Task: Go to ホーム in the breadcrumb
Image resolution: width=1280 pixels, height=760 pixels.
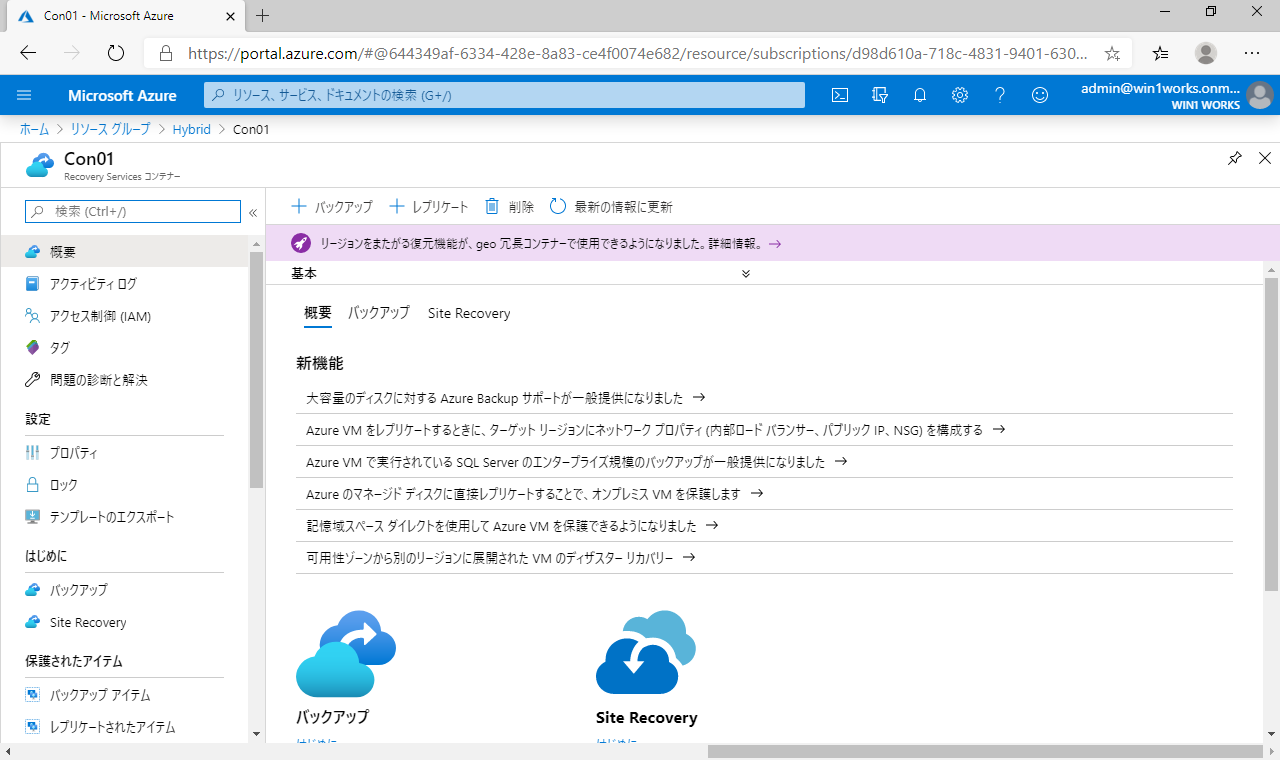Action: point(34,129)
